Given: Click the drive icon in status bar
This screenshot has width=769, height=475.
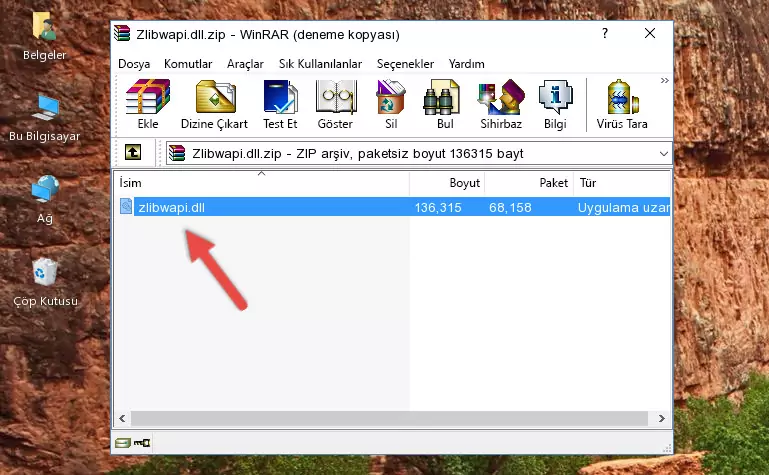Looking at the screenshot, I should coord(123,443).
